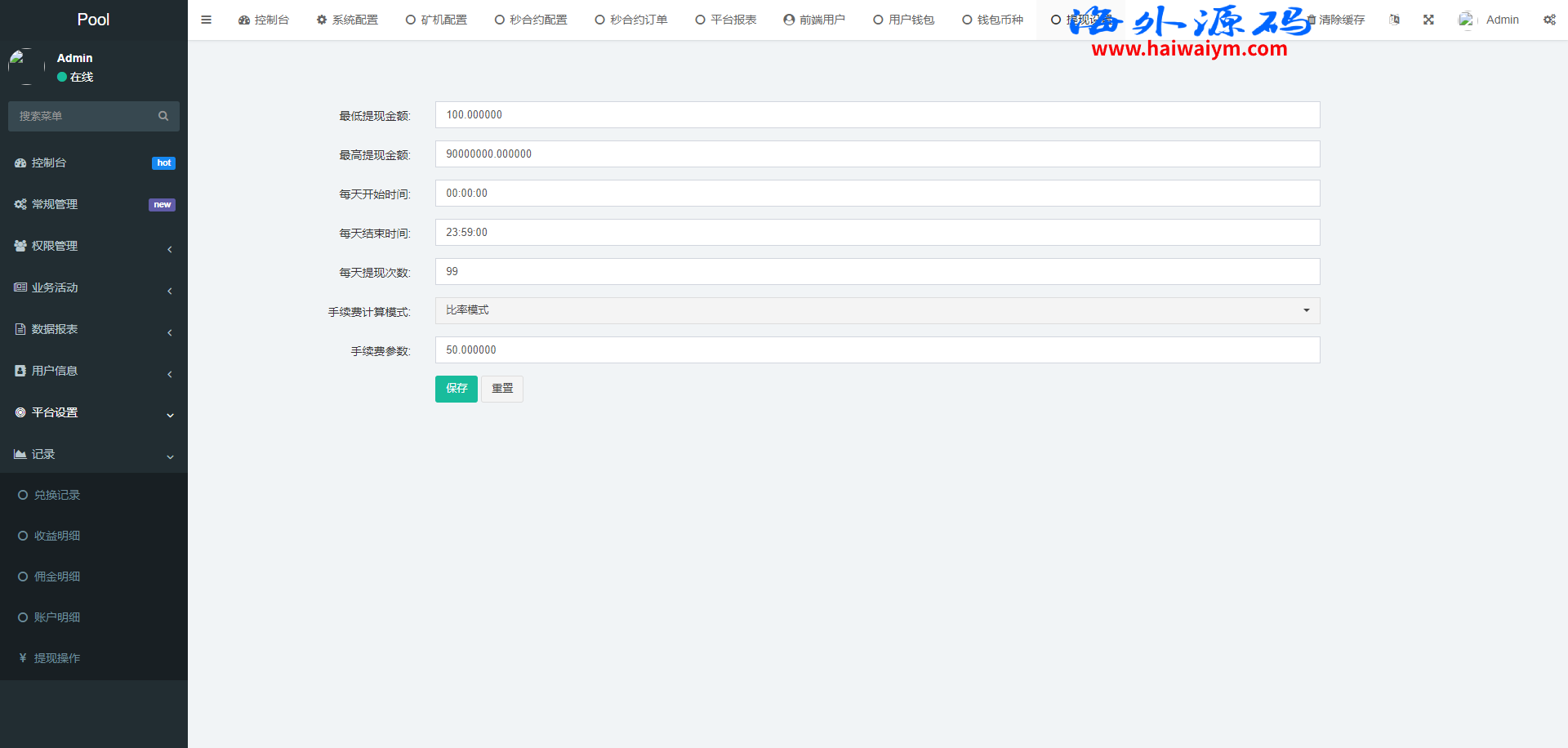Open the settings gears icon at top right
The width and height of the screenshot is (1568, 748).
tap(1549, 20)
